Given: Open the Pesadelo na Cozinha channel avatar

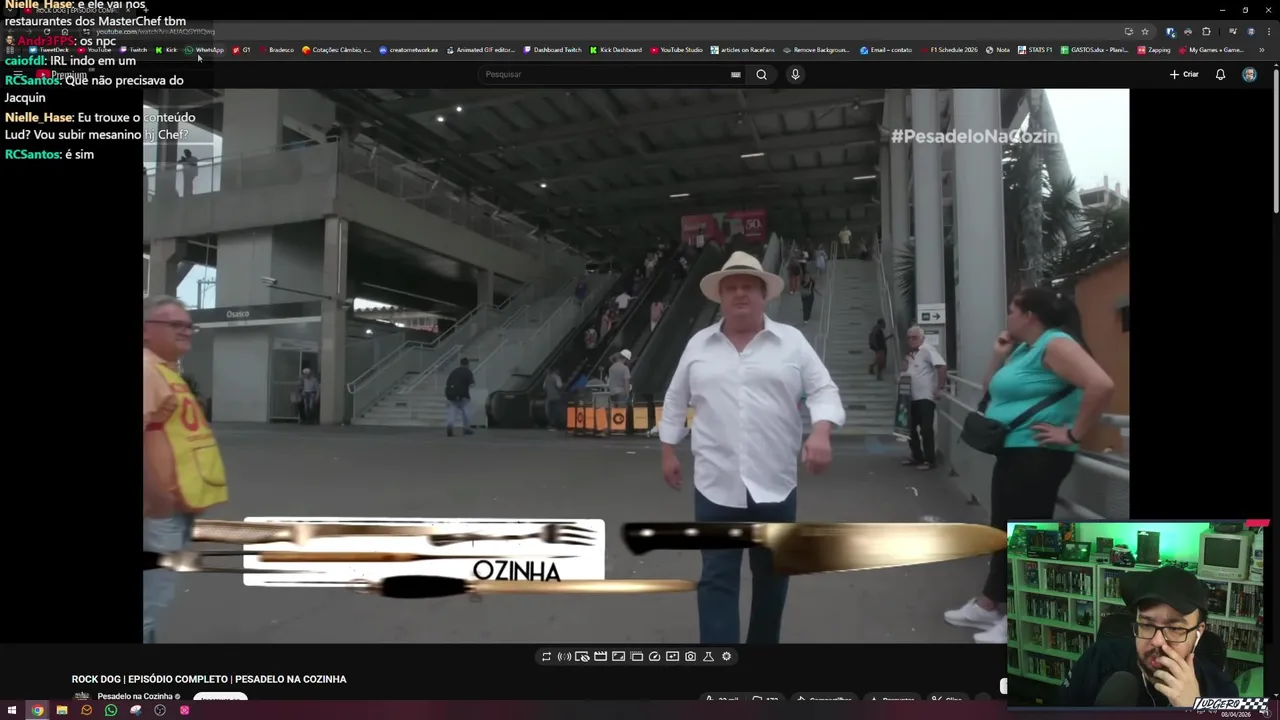Looking at the screenshot, I should coord(82,697).
